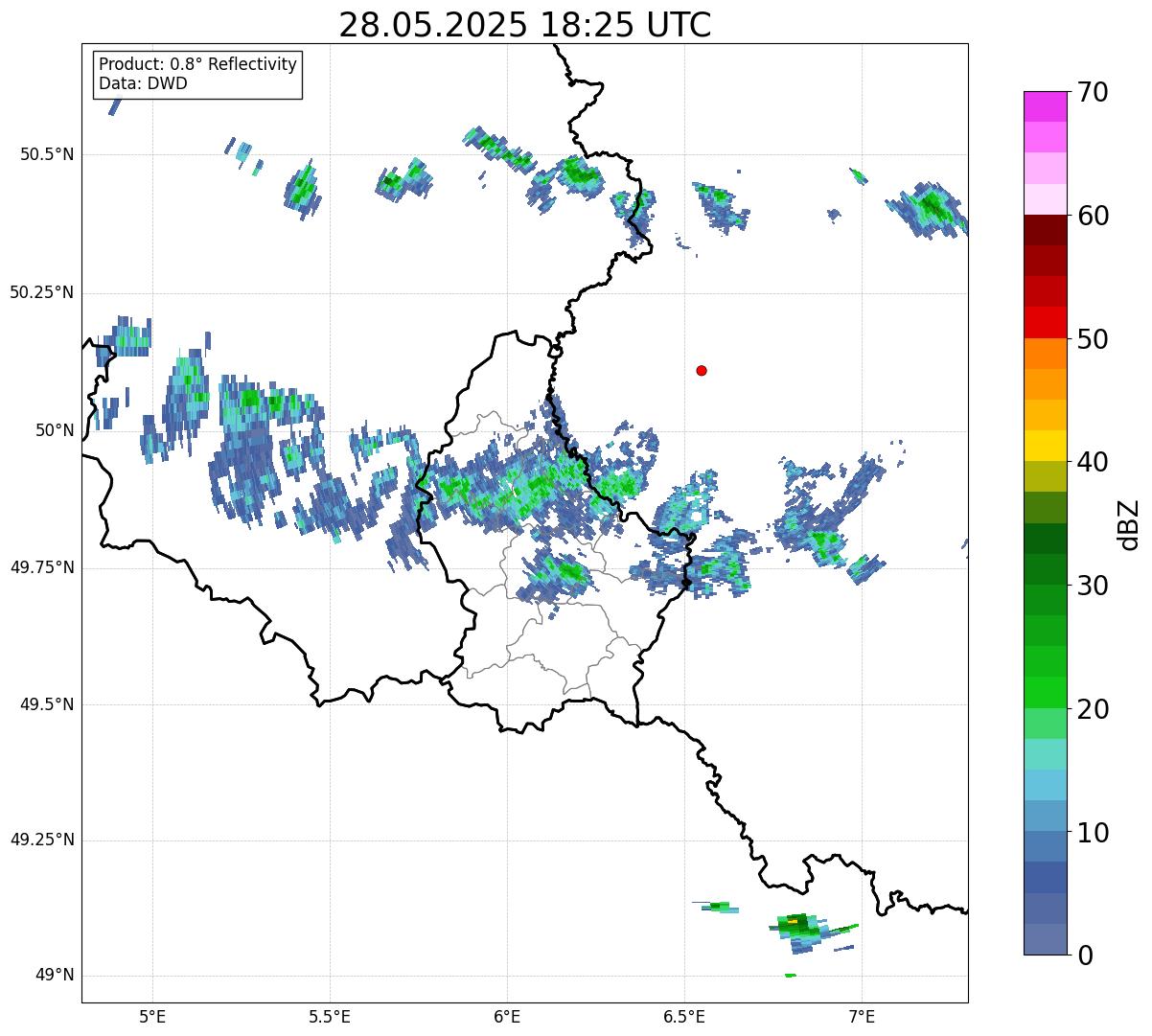Pick the bright red colorbar swatch just above 50 dBZ
Viewport: 1152px width, 1036px height.
tap(1045, 322)
